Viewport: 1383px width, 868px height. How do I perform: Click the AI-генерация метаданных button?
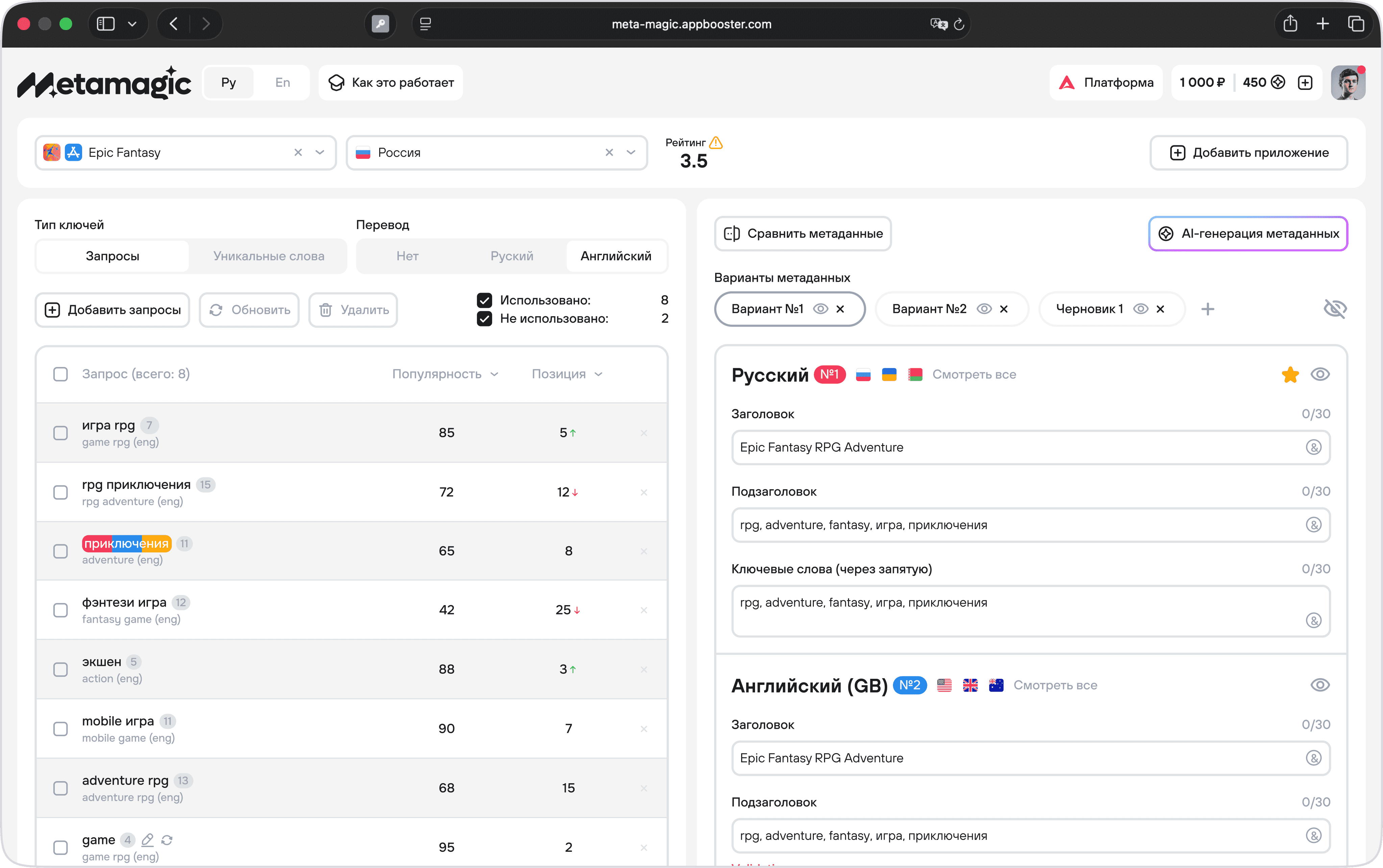point(1248,234)
